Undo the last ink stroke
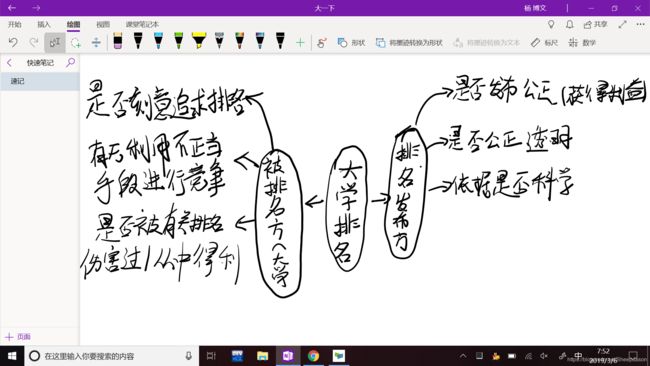 pos(13,42)
